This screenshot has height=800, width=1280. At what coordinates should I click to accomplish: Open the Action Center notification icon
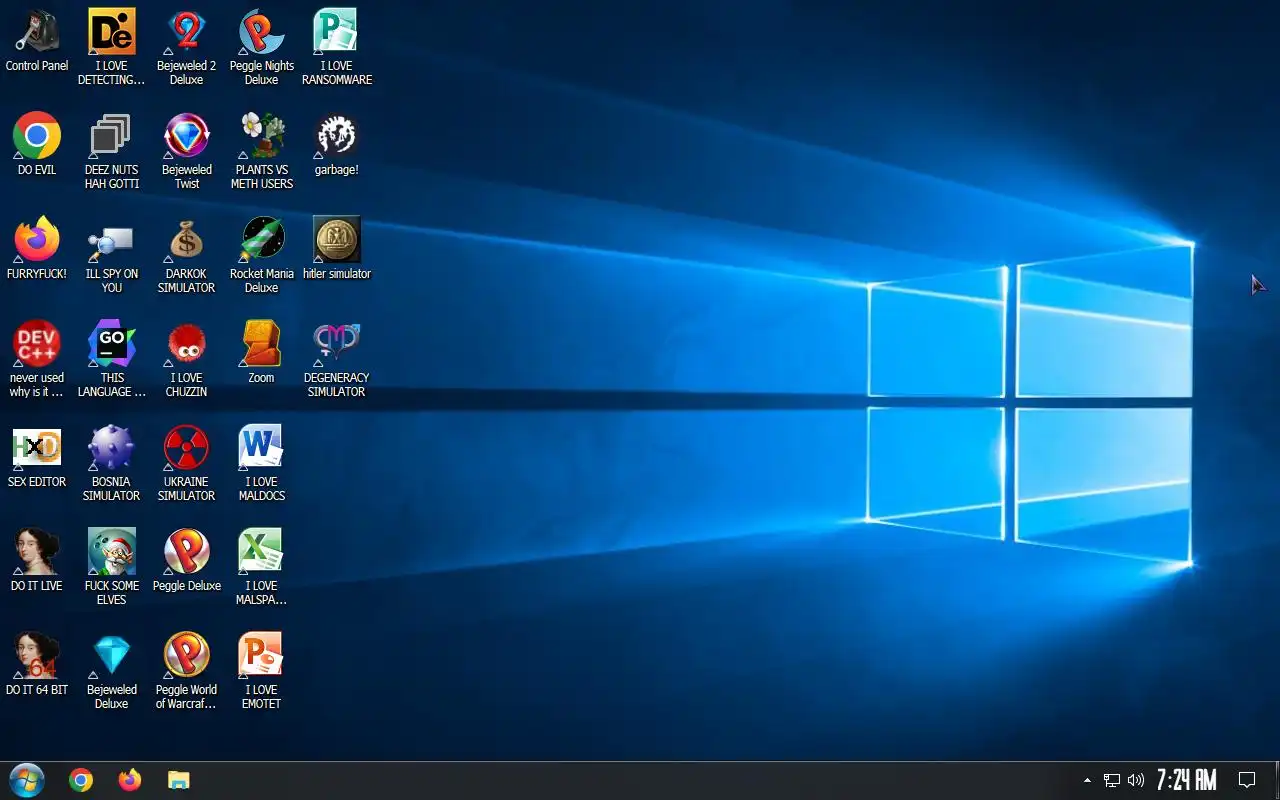pos(1247,780)
